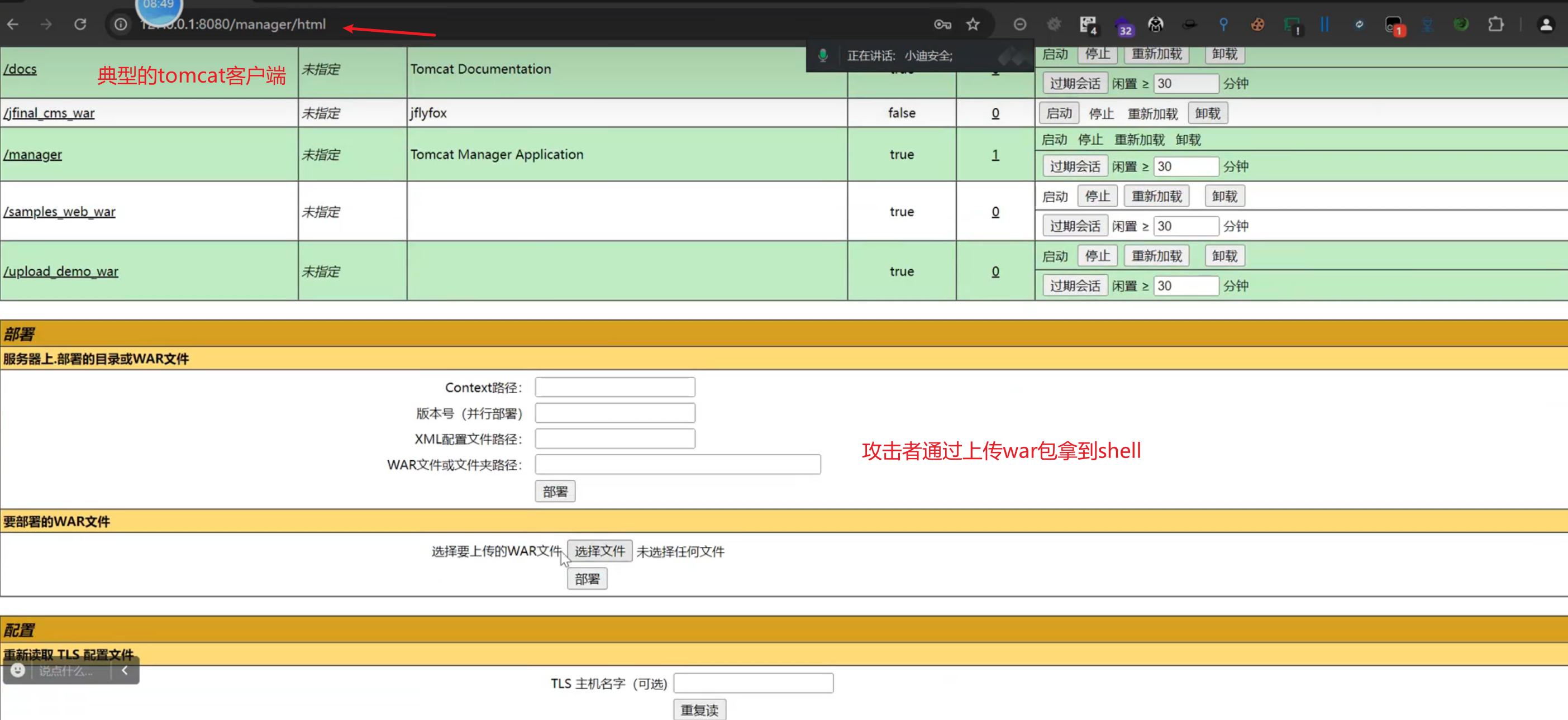Collapse the chat input overlay arrow
This screenshot has width=1568, height=720.
click(x=125, y=670)
